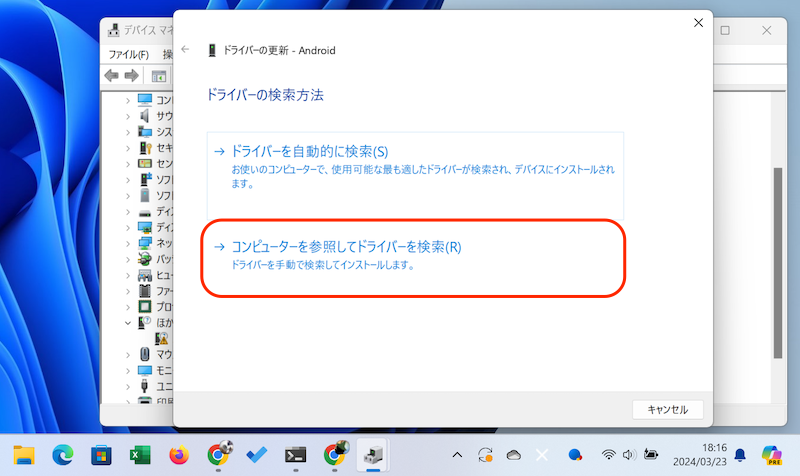Open the terminal app in the taskbar

(294, 455)
